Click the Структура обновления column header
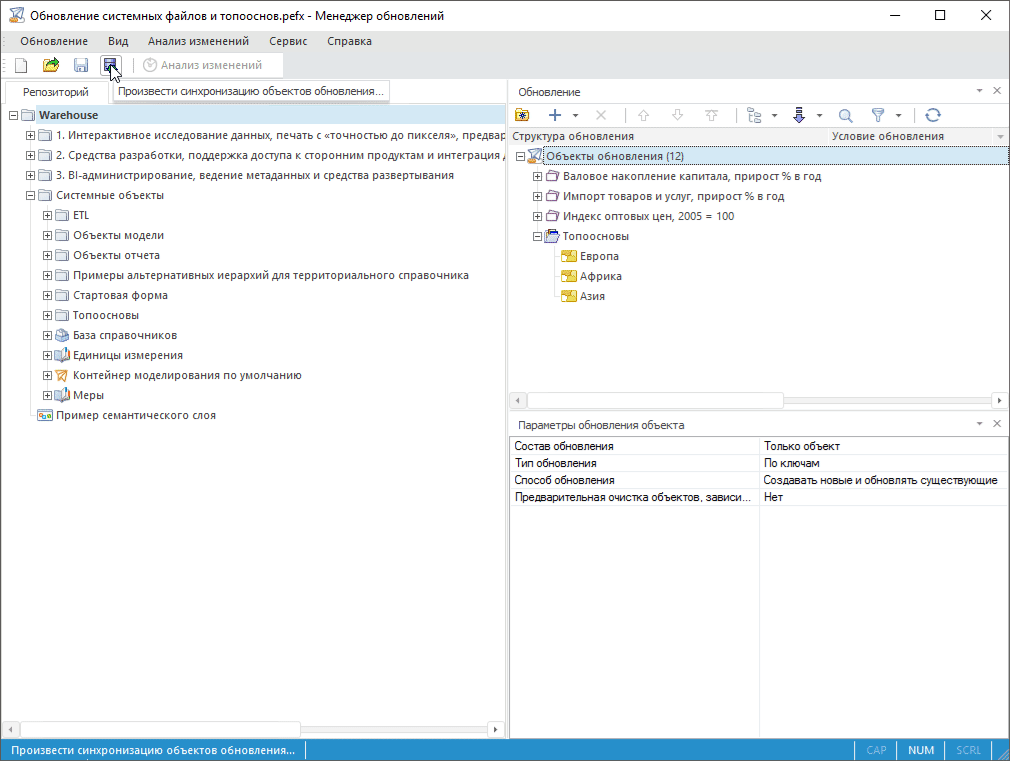Image resolution: width=1010 pixels, height=761 pixels. (x=669, y=136)
